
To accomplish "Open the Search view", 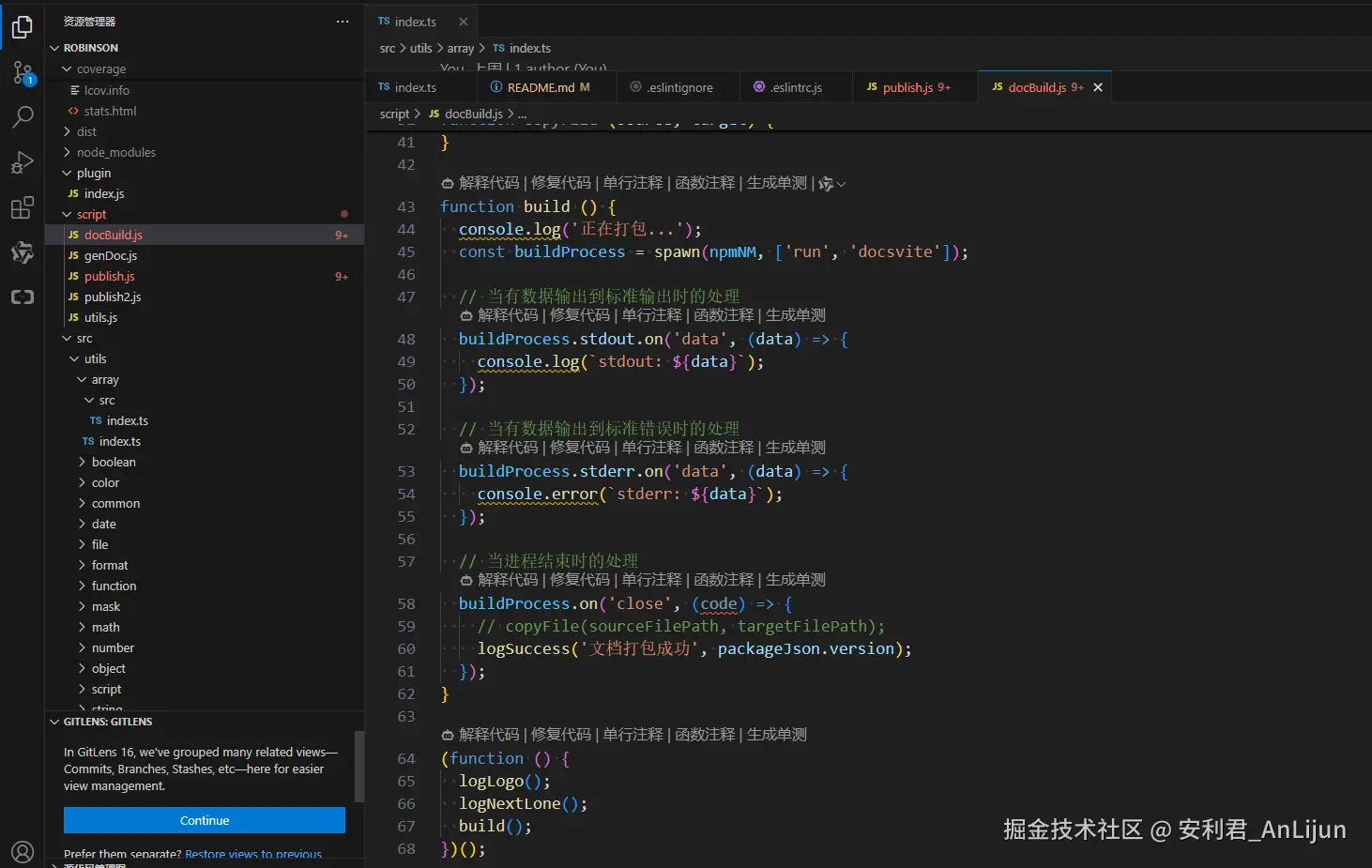I will pyautogui.click(x=23, y=117).
